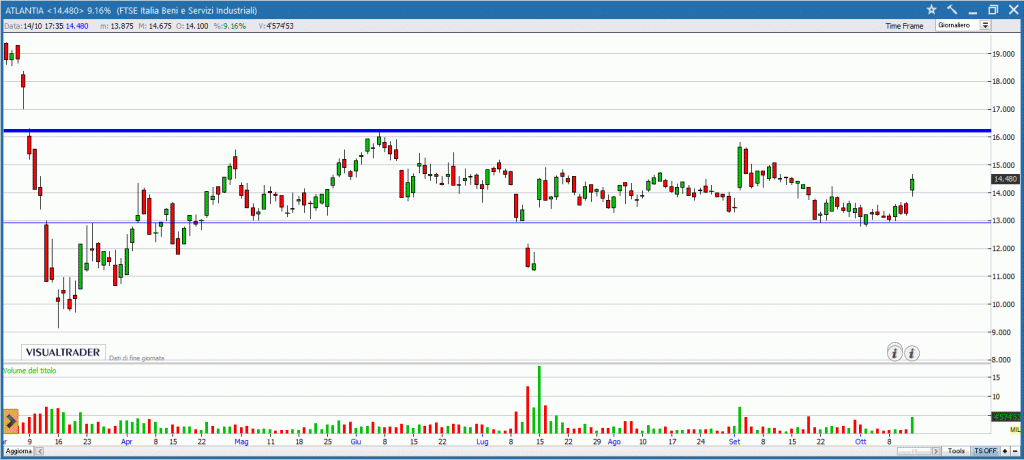The height and width of the screenshot is (460, 1024).
Task: Click the Set month label on time axis
Action: 735,442
